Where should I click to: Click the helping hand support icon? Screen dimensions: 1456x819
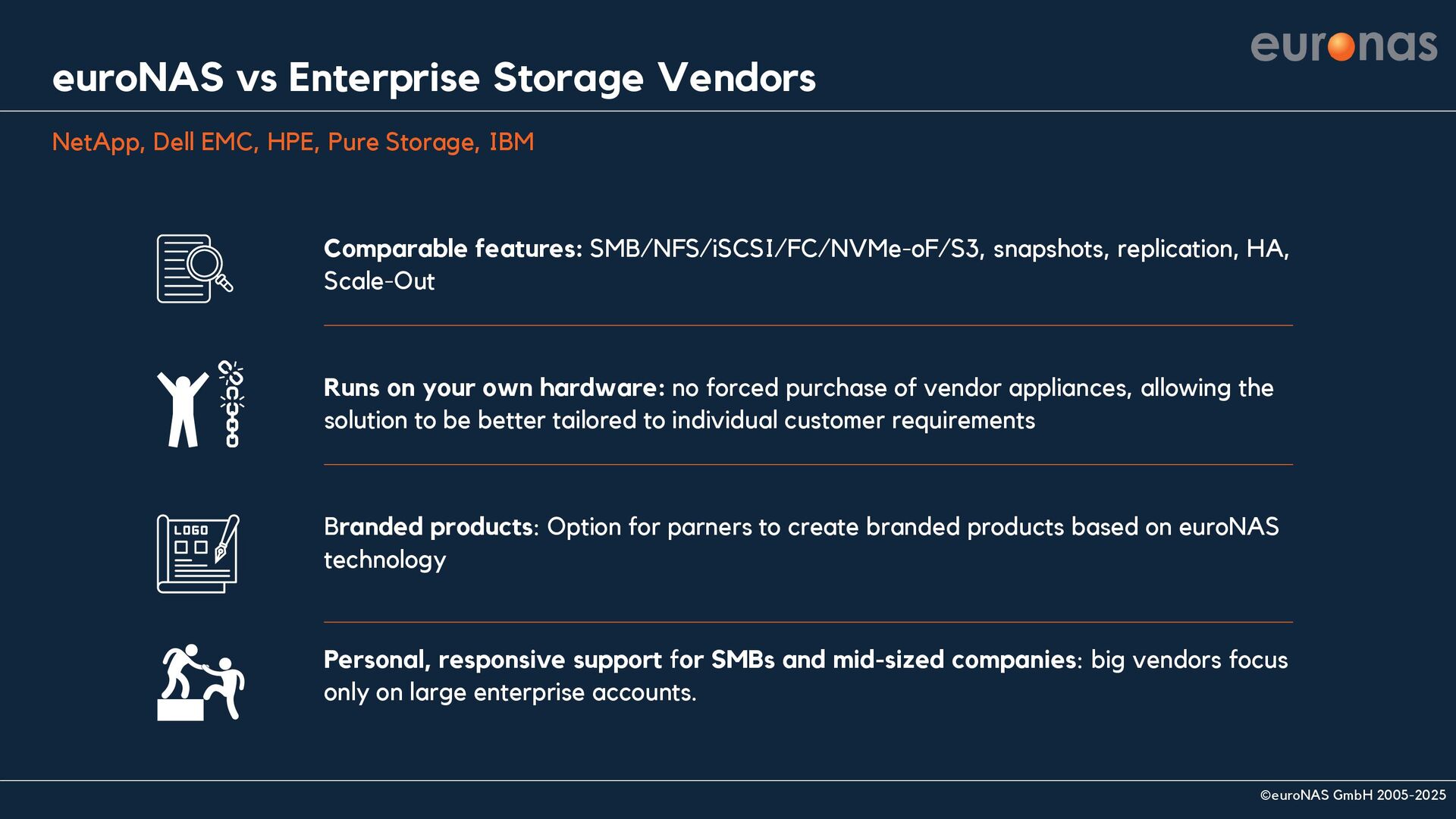pos(201,682)
